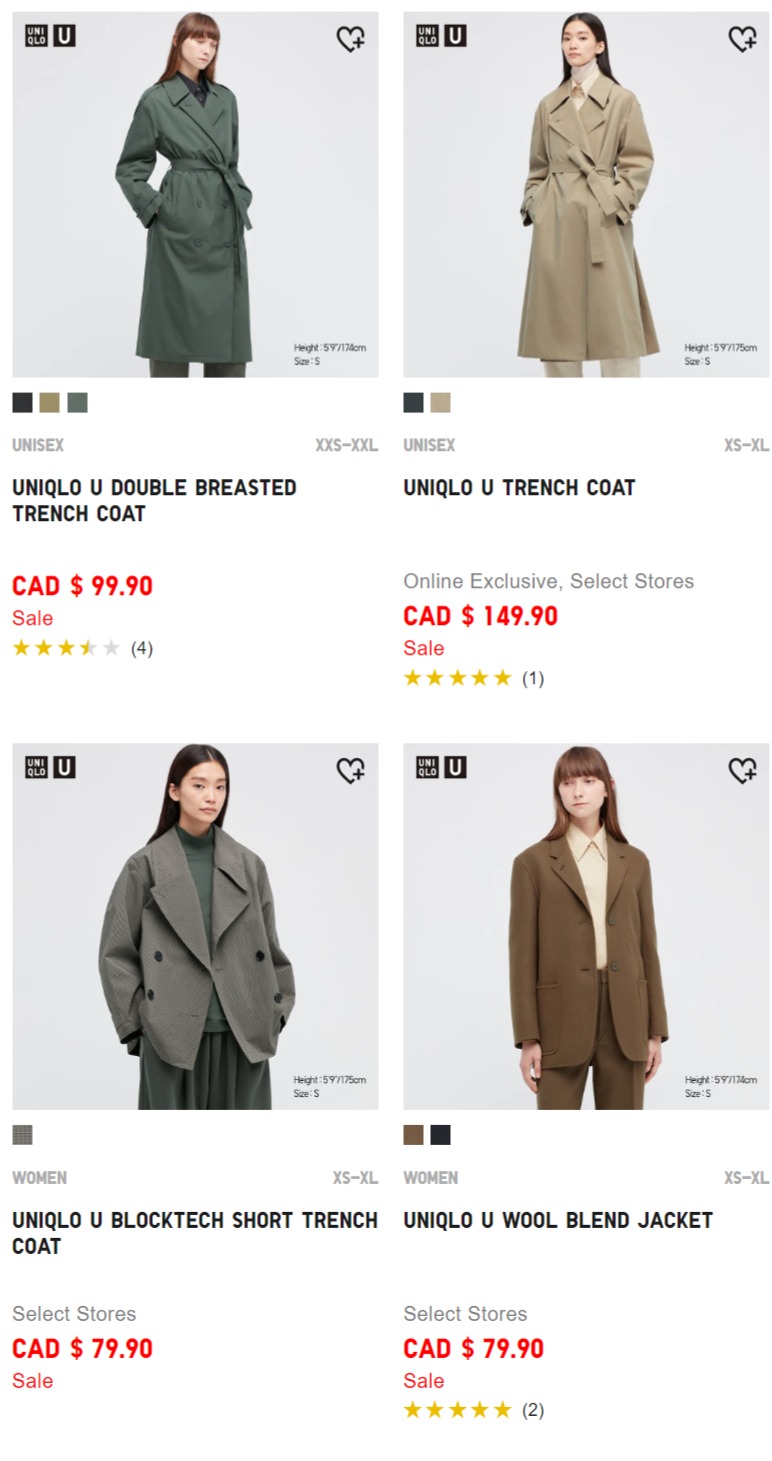The image size is (772, 1461).
Task: Choose the khaki swatch for Double Breasted Trench Coat
Action: [x=50, y=402]
